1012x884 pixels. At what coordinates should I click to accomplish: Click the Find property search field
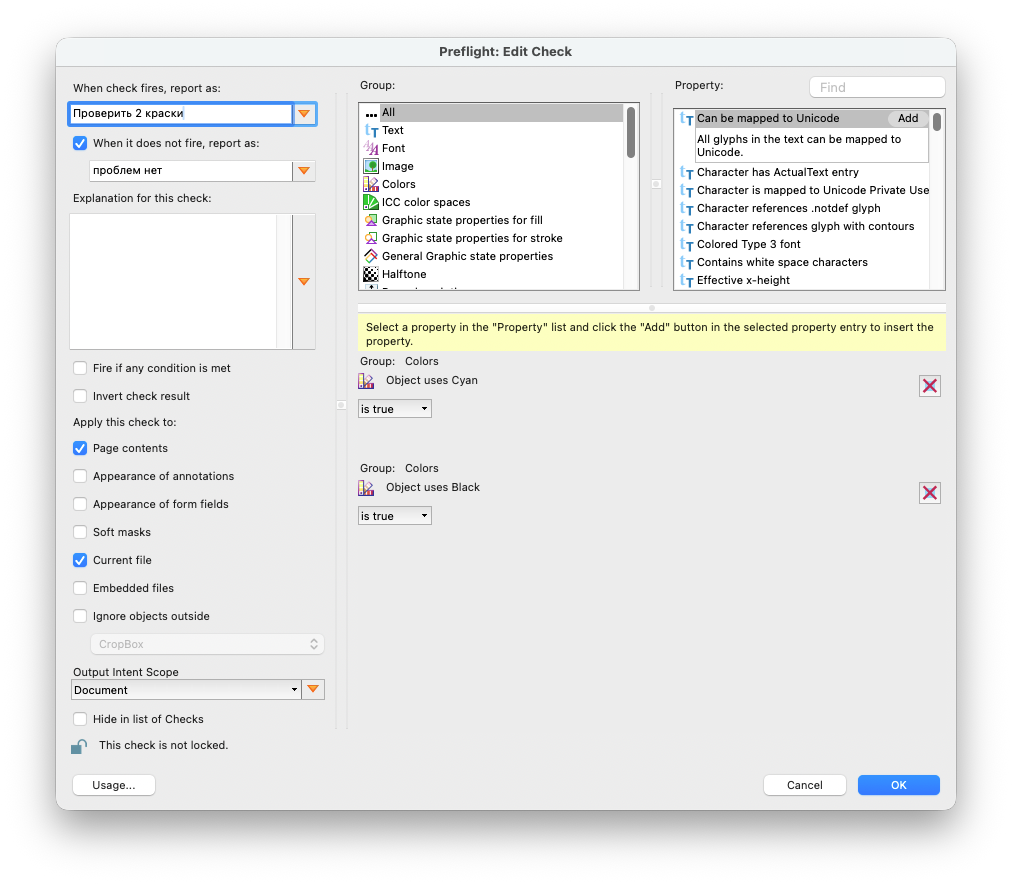[x=877, y=87]
